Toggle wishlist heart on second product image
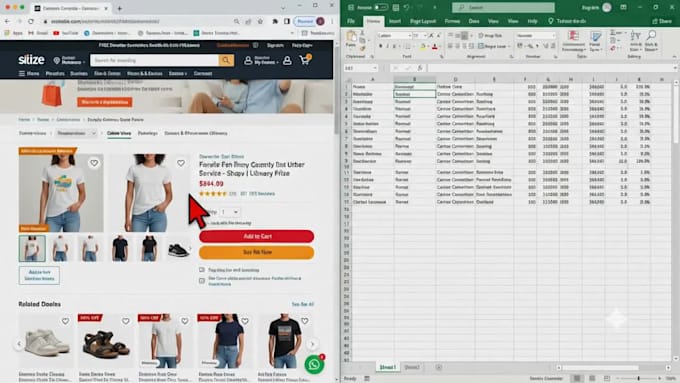 [181, 163]
